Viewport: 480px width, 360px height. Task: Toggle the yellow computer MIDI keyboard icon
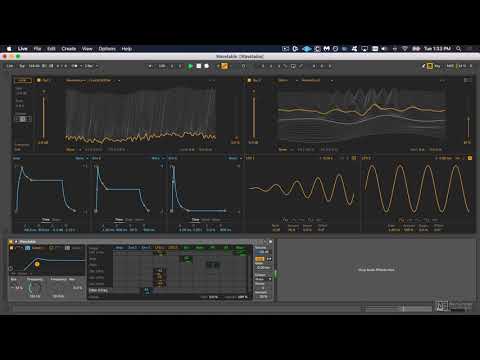pyautogui.click(x=430, y=66)
